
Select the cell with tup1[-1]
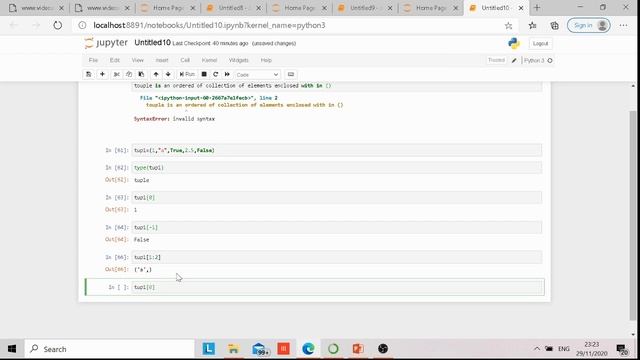(337, 227)
